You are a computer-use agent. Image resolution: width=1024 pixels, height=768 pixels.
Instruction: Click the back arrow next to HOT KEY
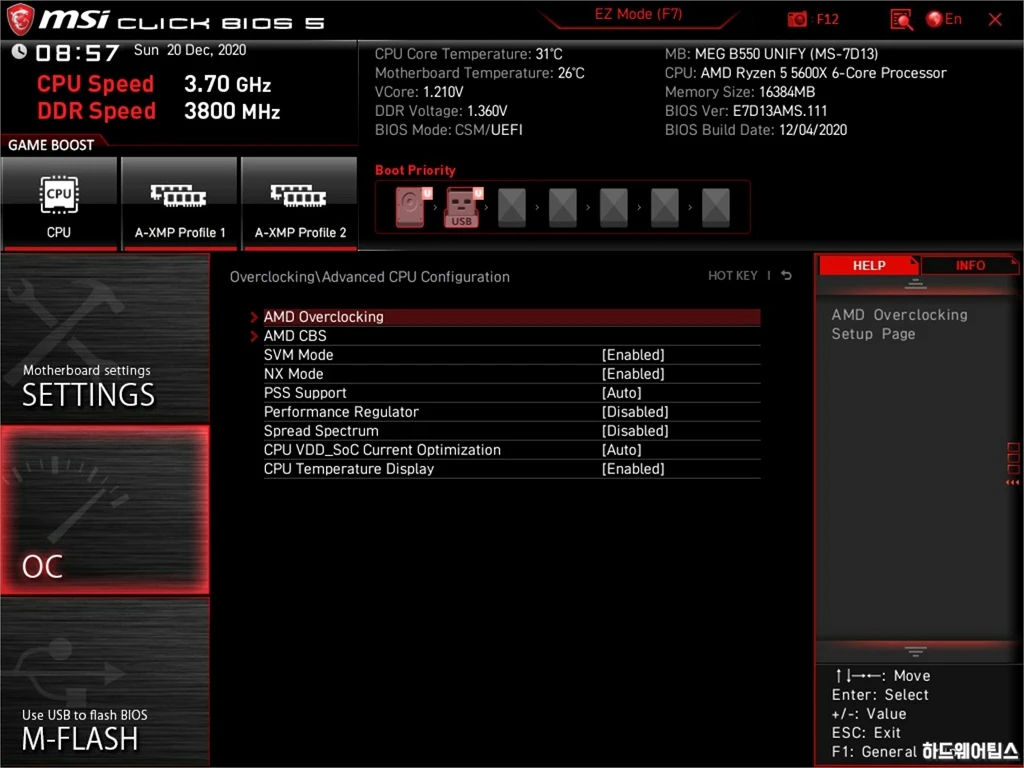pos(787,276)
